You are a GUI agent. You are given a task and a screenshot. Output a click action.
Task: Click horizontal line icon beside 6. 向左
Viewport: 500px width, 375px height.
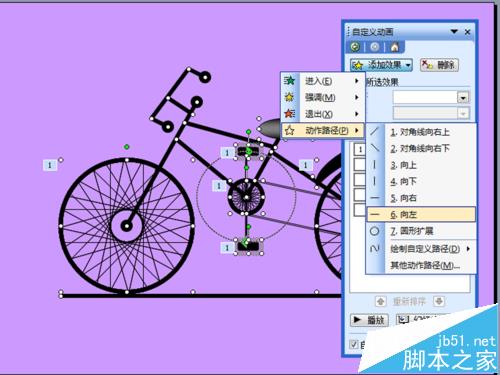click(x=375, y=215)
